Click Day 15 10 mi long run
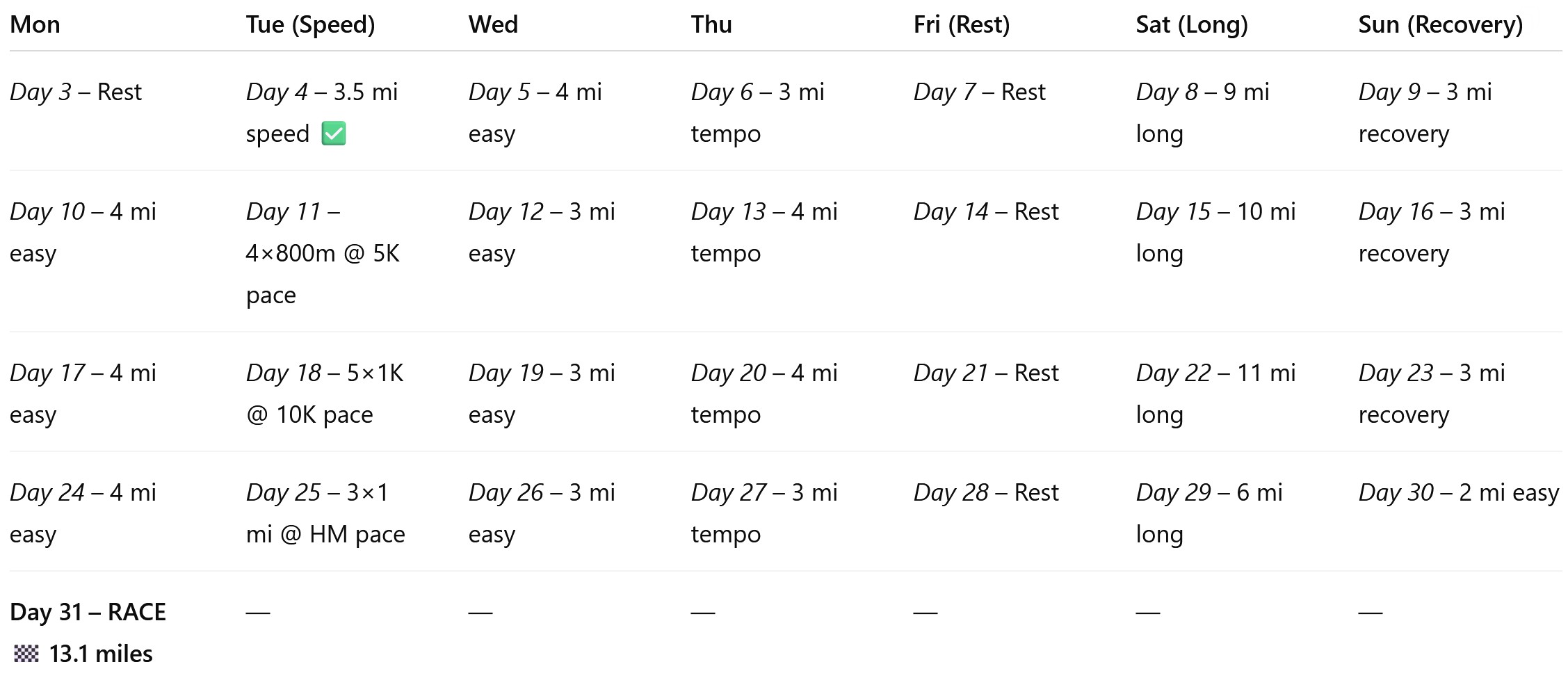Screen dimensions: 1568x678 point(1215,232)
